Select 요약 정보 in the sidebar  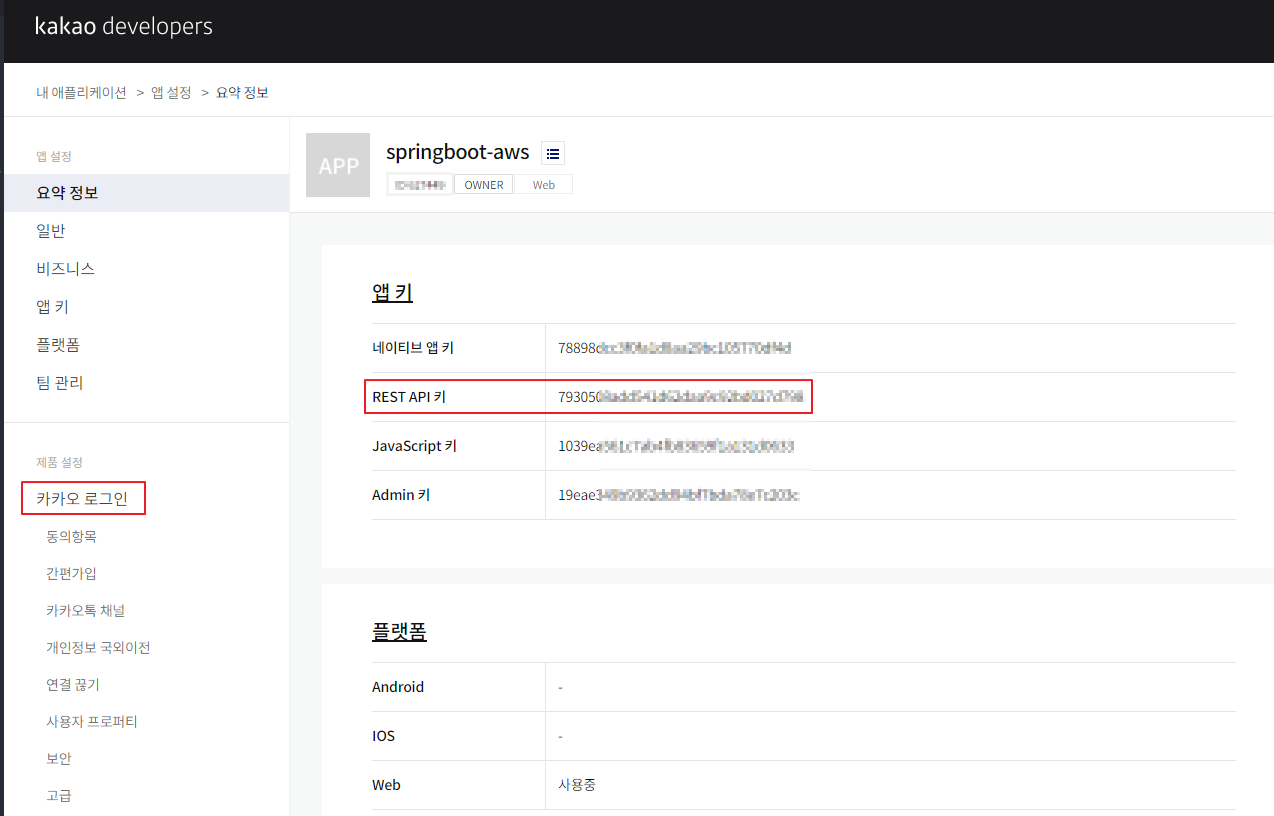146,193
